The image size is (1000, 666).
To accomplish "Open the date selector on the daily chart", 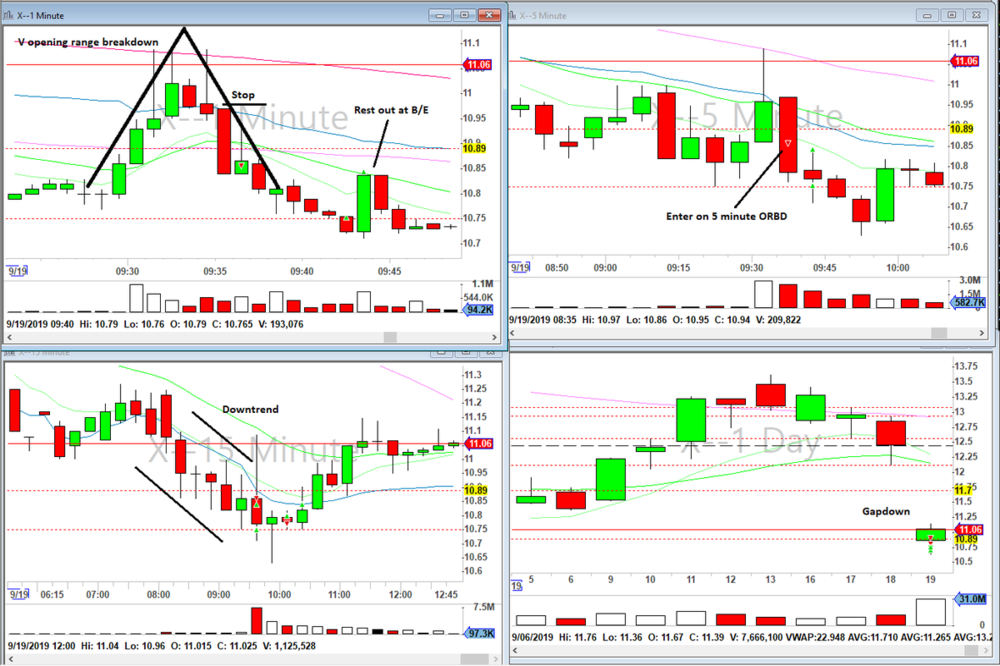I will point(517,586).
